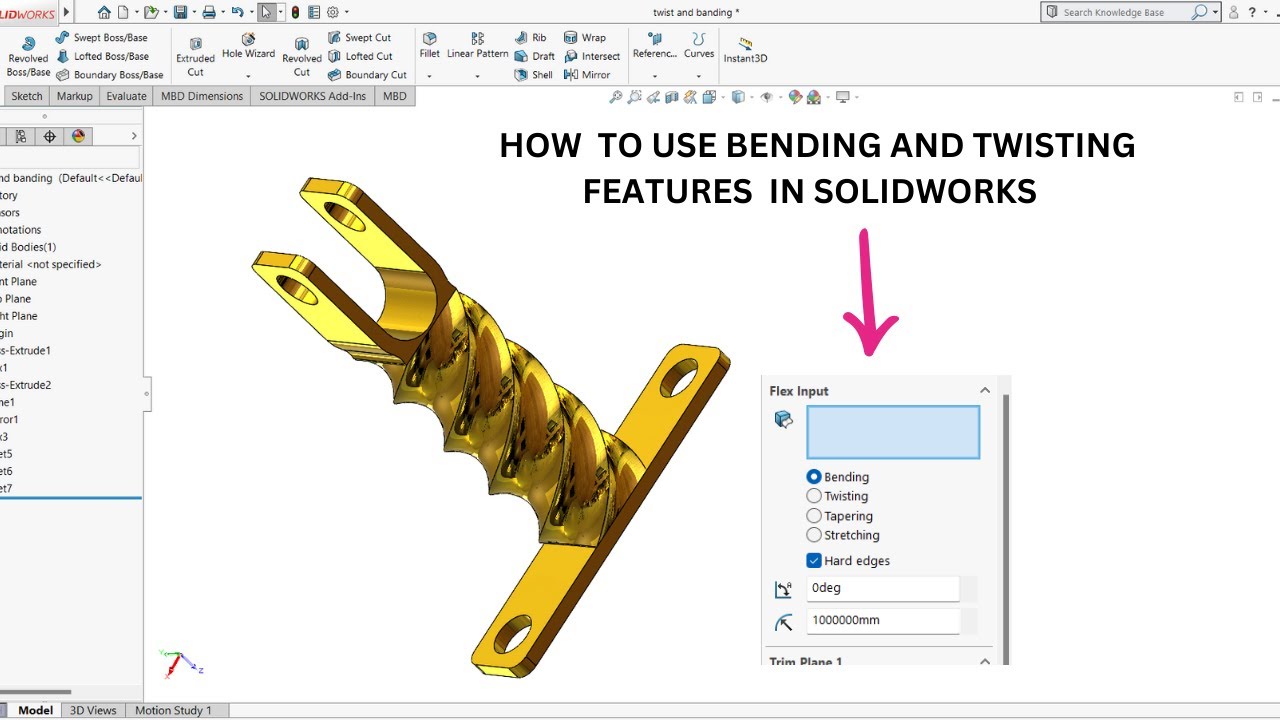Select the Boundary Boss/Base tool

(109, 74)
